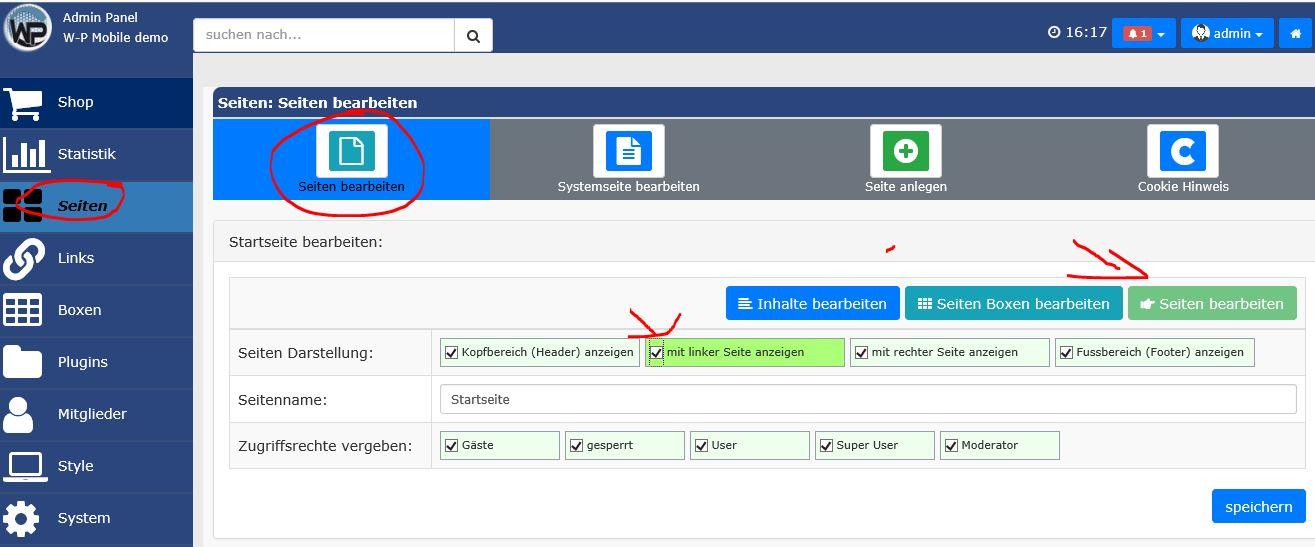Open the Systemseite bearbeiten document icon

(x=628, y=151)
